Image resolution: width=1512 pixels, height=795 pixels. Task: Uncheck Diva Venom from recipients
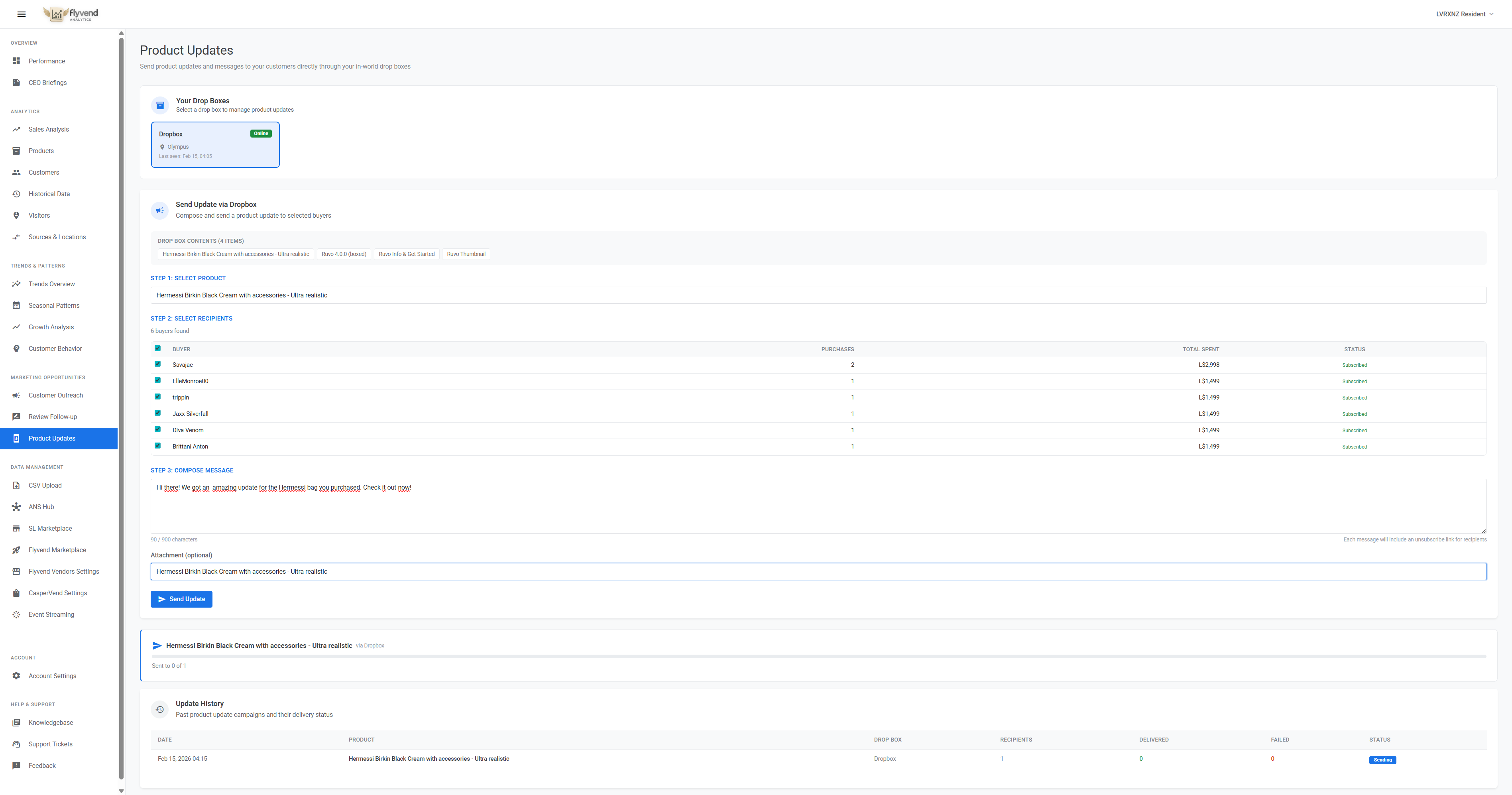click(x=158, y=429)
